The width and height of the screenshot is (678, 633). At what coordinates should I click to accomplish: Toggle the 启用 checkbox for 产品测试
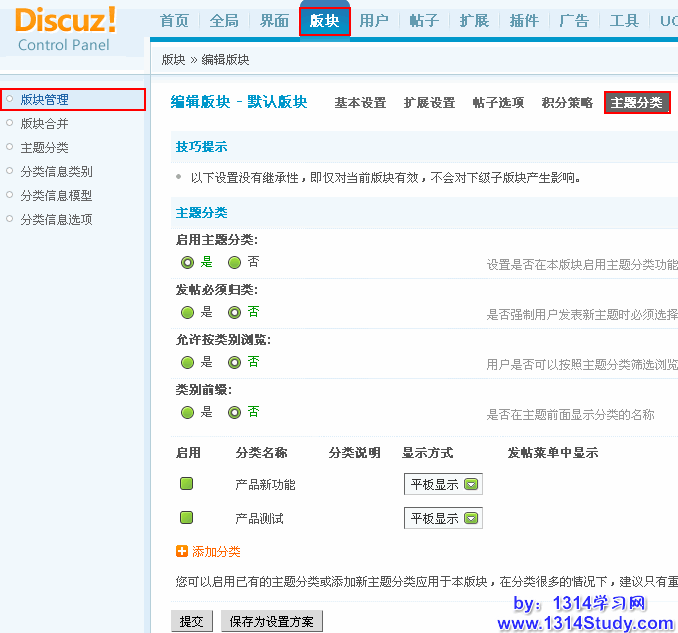(x=186, y=518)
